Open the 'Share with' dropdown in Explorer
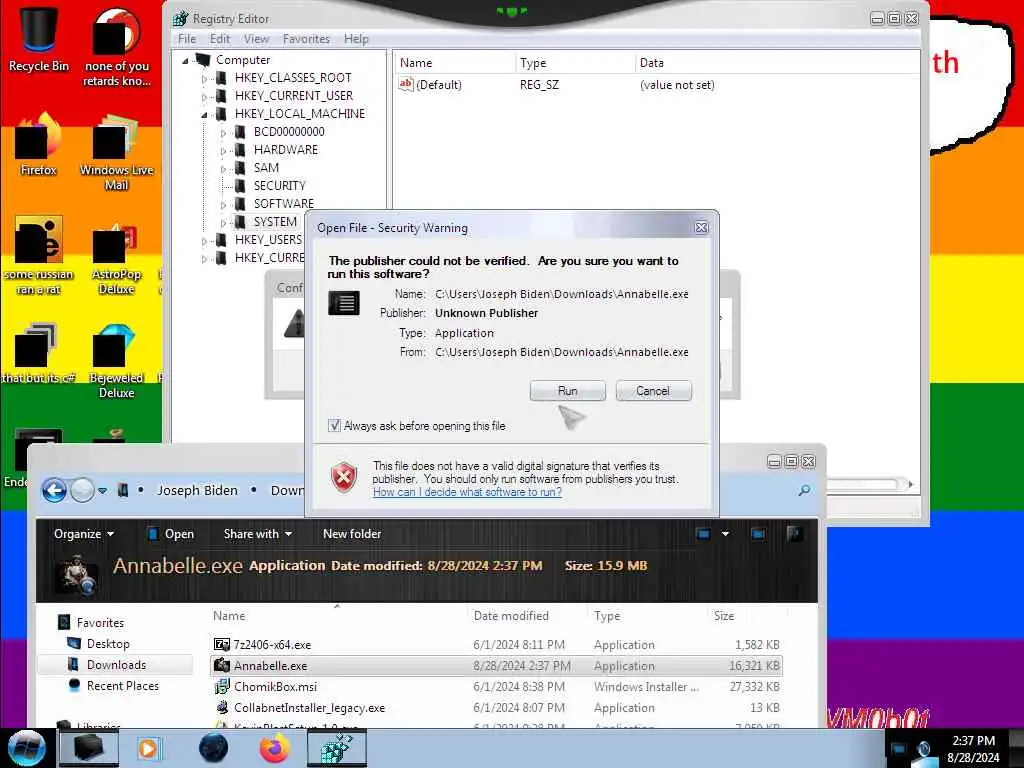This screenshot has width=1024, height=768. pyautogui.click(x=257, y=534)
